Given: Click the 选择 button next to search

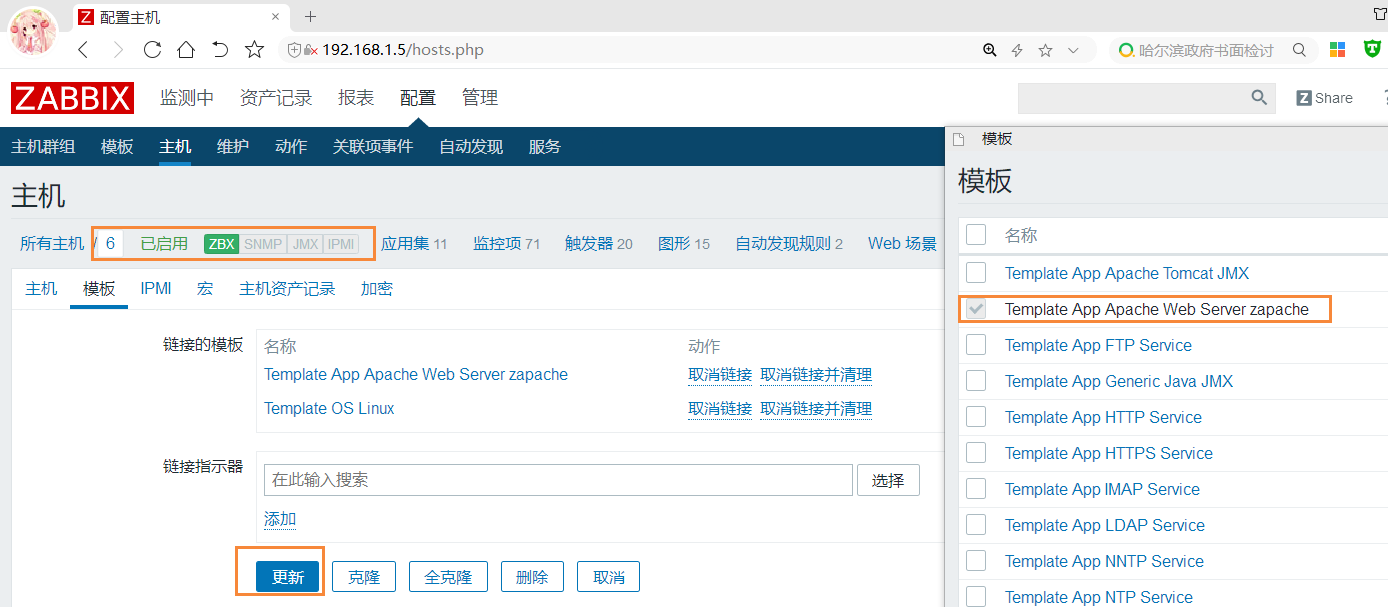Looking at the screenshot, I should point(887,480).
